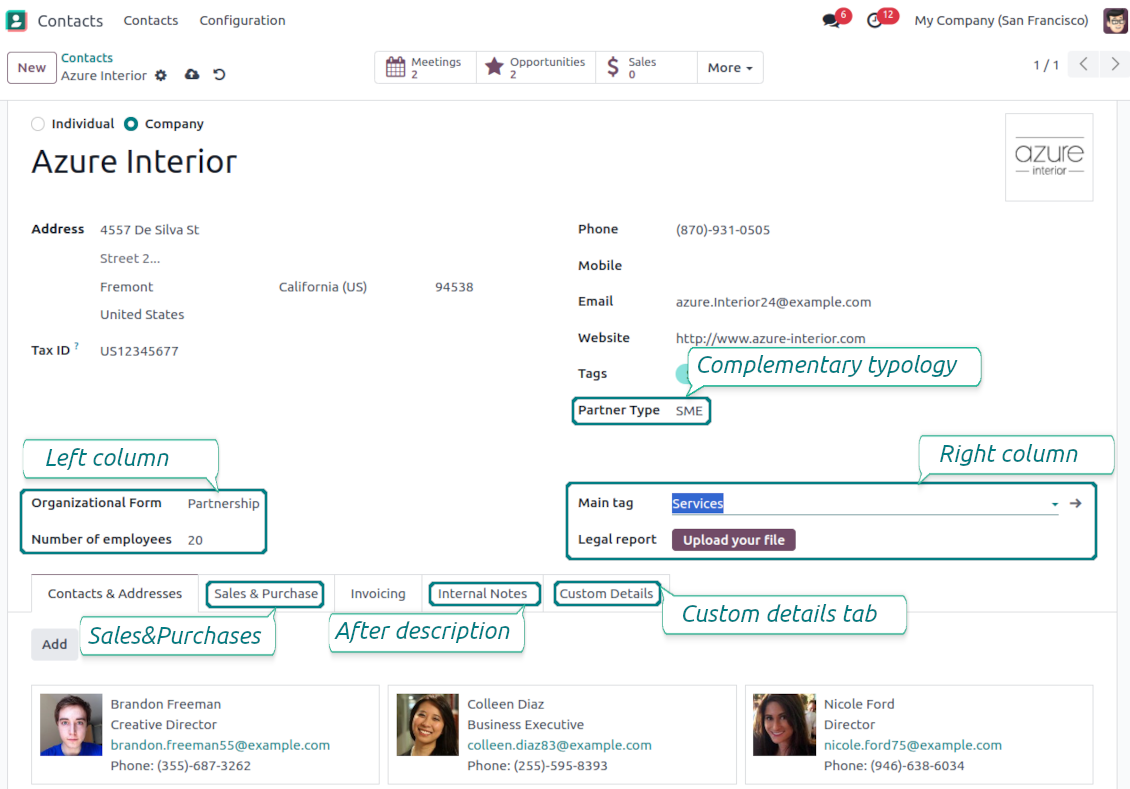
Task: Click the Number of employees field 20
Action: [195, 540]
